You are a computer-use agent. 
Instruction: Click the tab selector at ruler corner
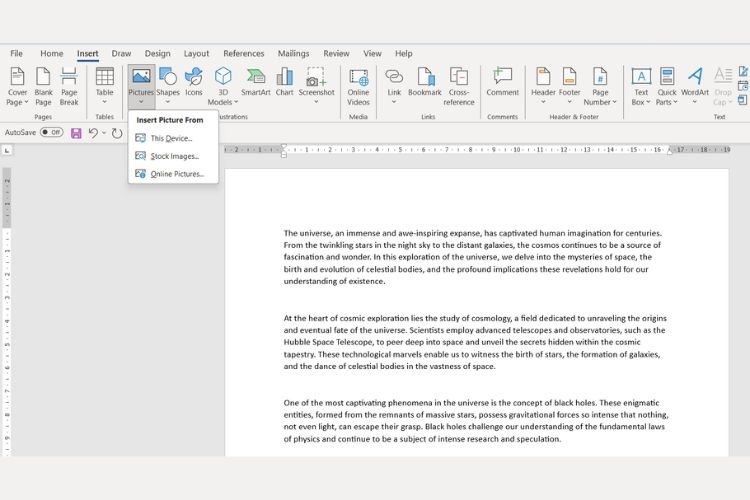point(7,150)
